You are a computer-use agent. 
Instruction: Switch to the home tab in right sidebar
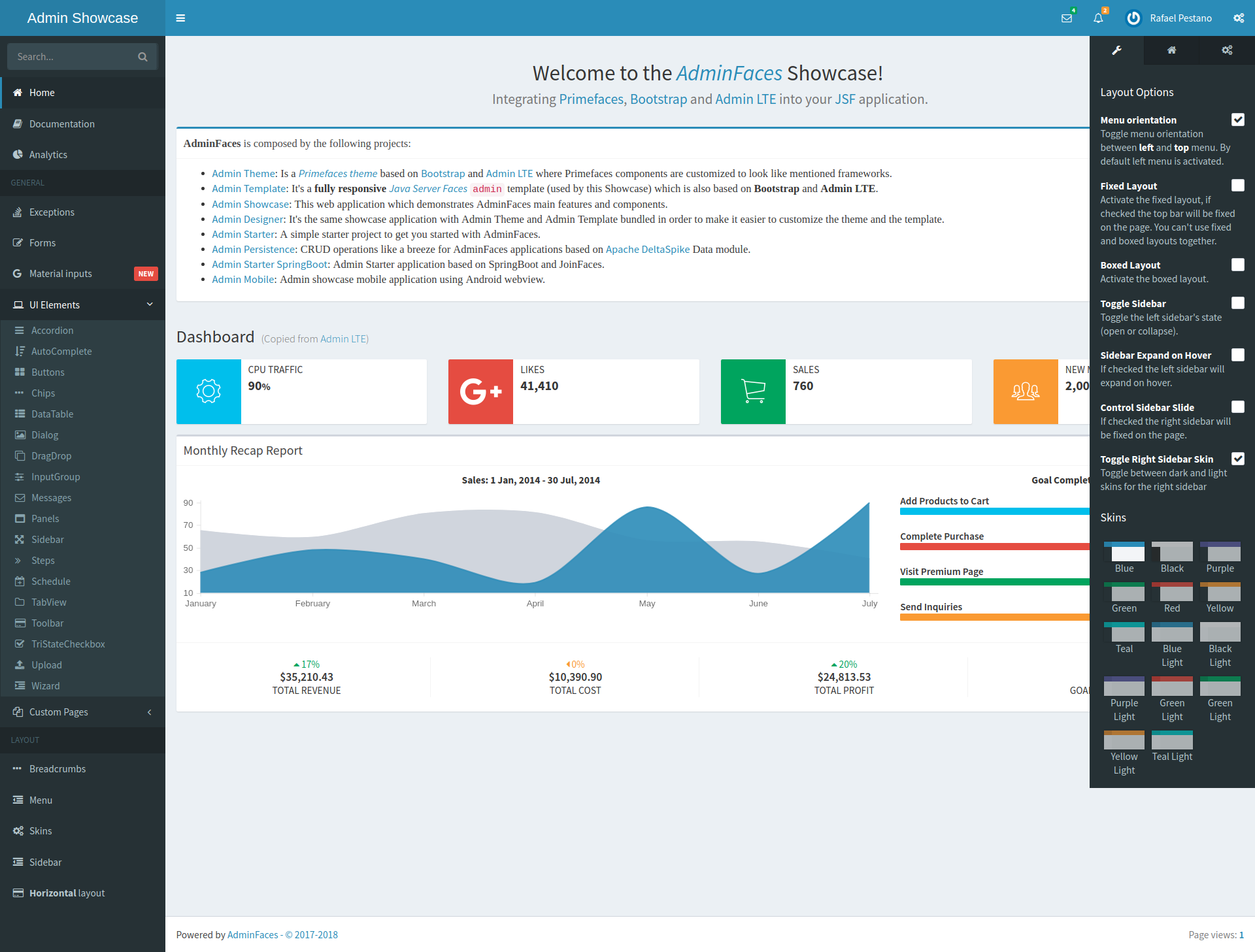(1171, 50)
